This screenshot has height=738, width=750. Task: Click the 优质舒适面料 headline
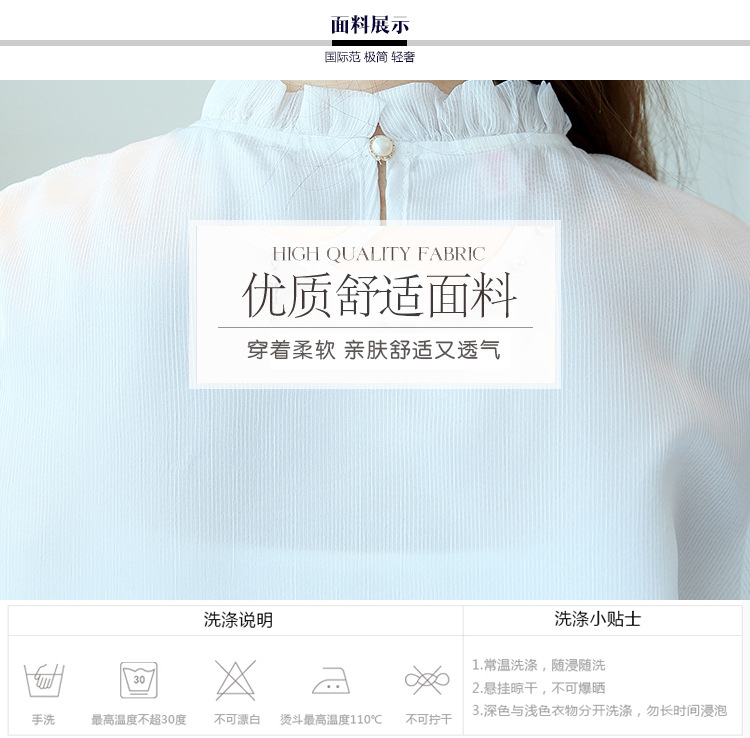click(379, 295)
